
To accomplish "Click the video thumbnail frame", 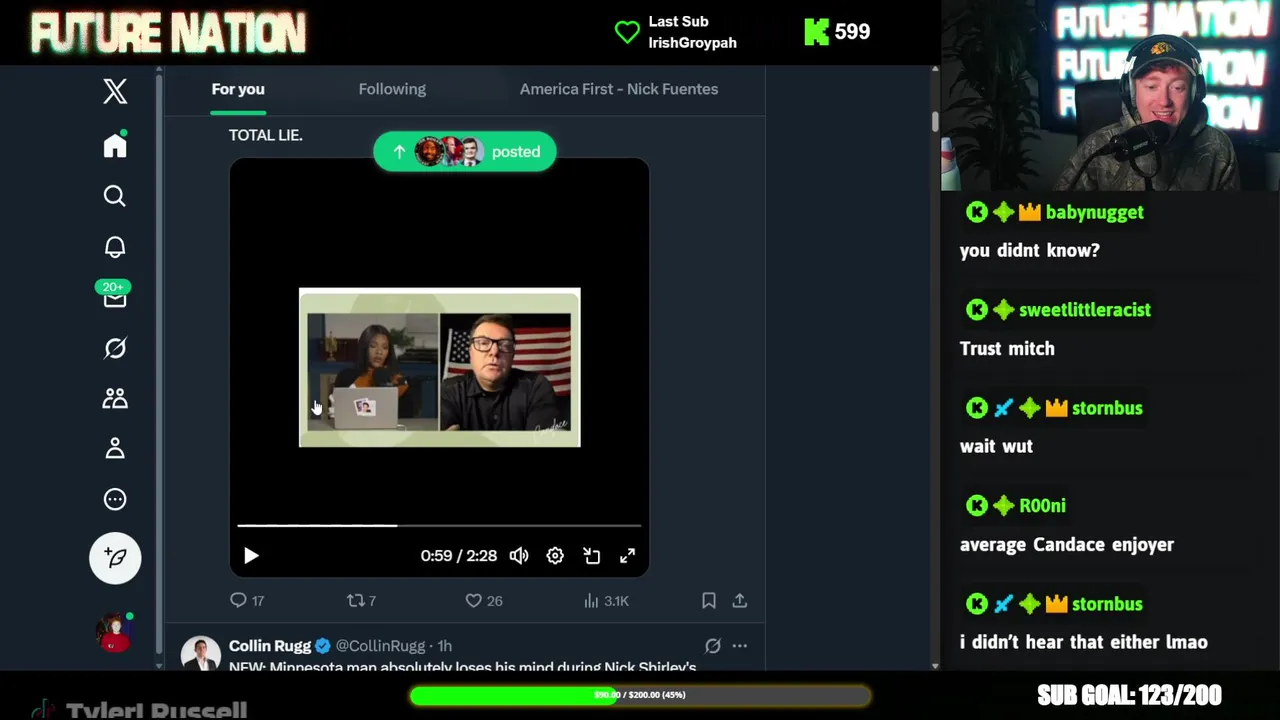I will coord(439,367).
